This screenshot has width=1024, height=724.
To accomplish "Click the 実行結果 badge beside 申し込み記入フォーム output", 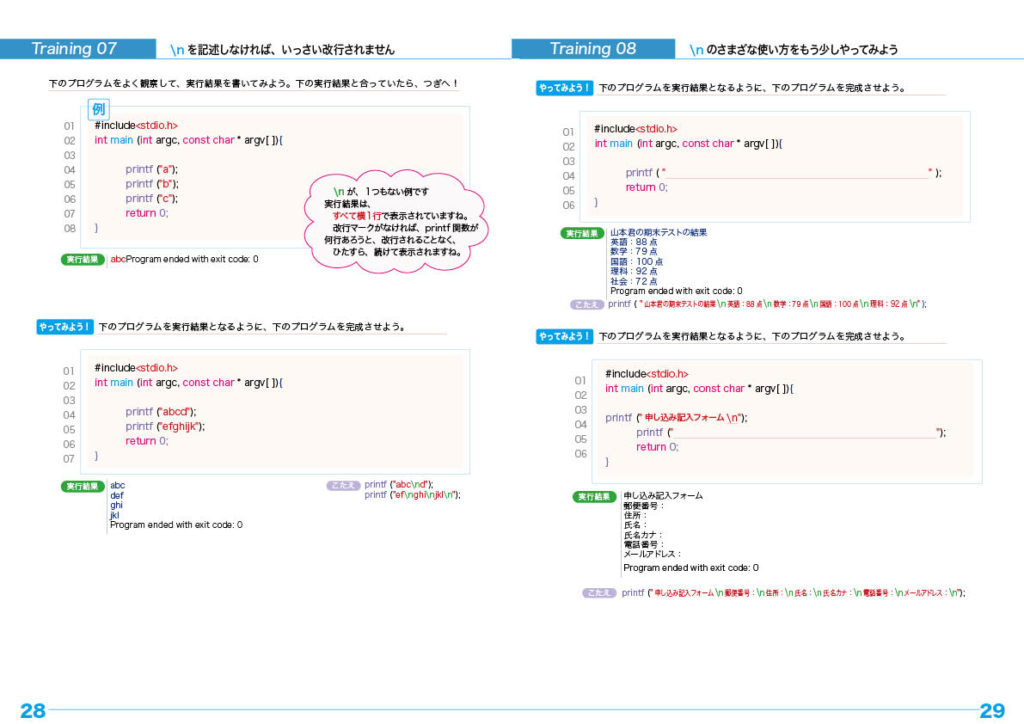I will [x=595, y=496].
